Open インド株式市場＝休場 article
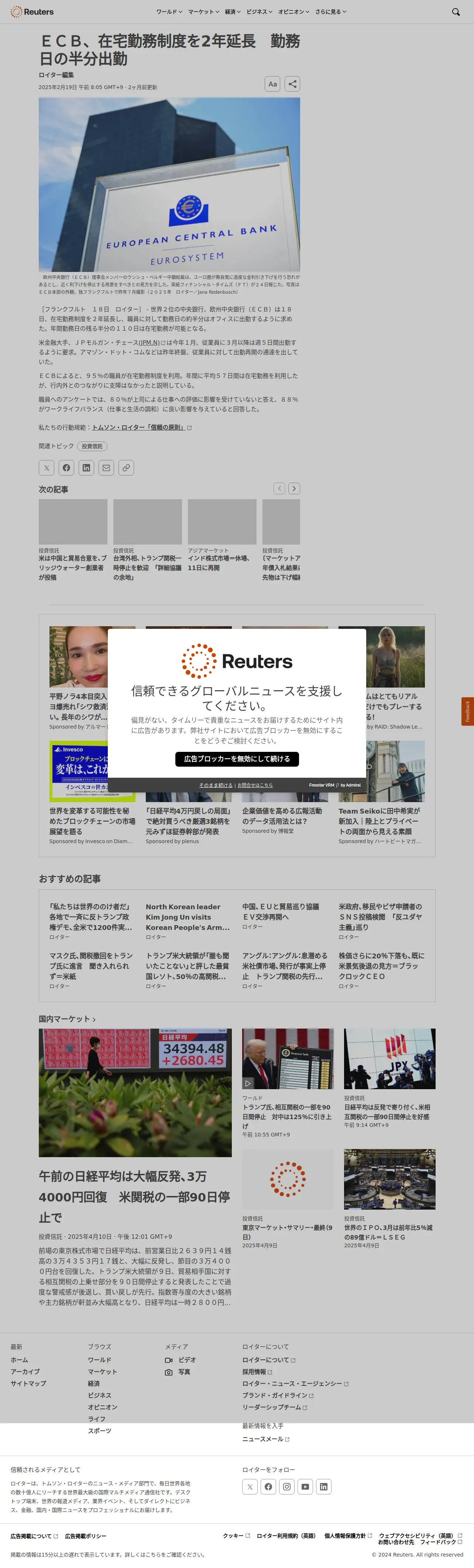Screen dimensions: 474x1568 point(221,563)
